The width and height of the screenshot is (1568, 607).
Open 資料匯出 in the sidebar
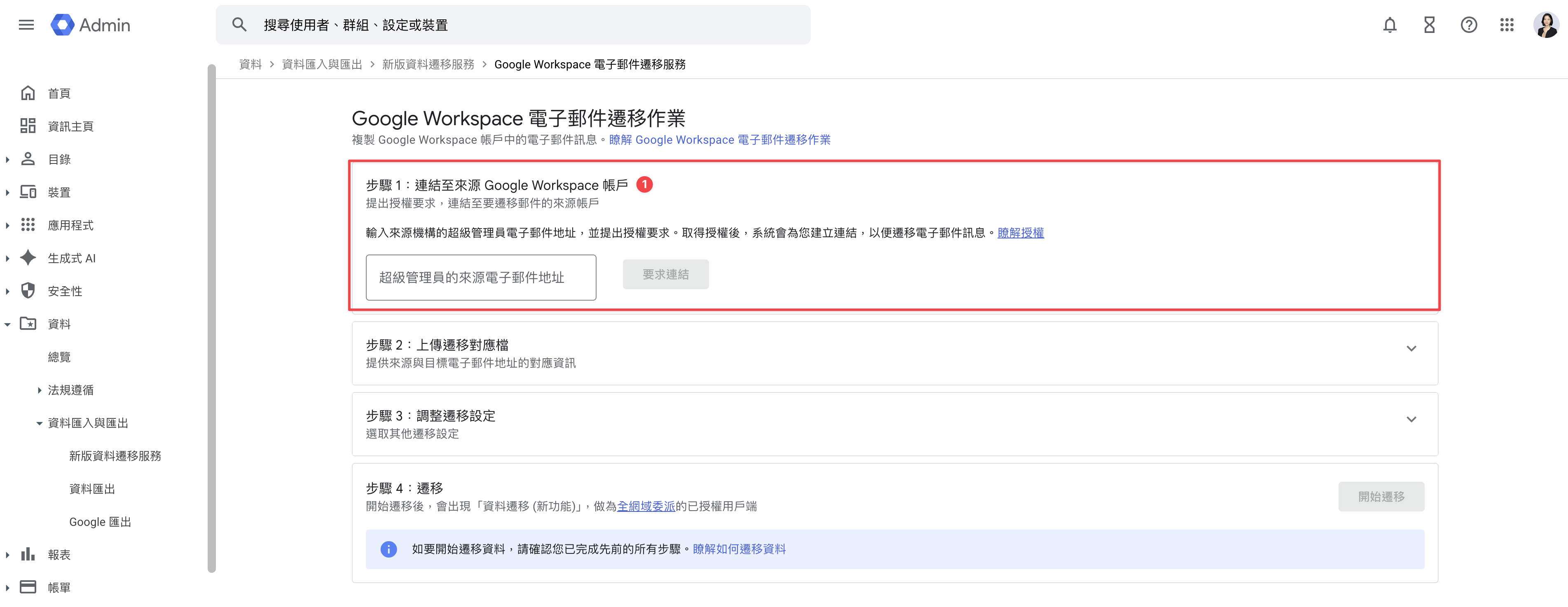coord(92,488)
